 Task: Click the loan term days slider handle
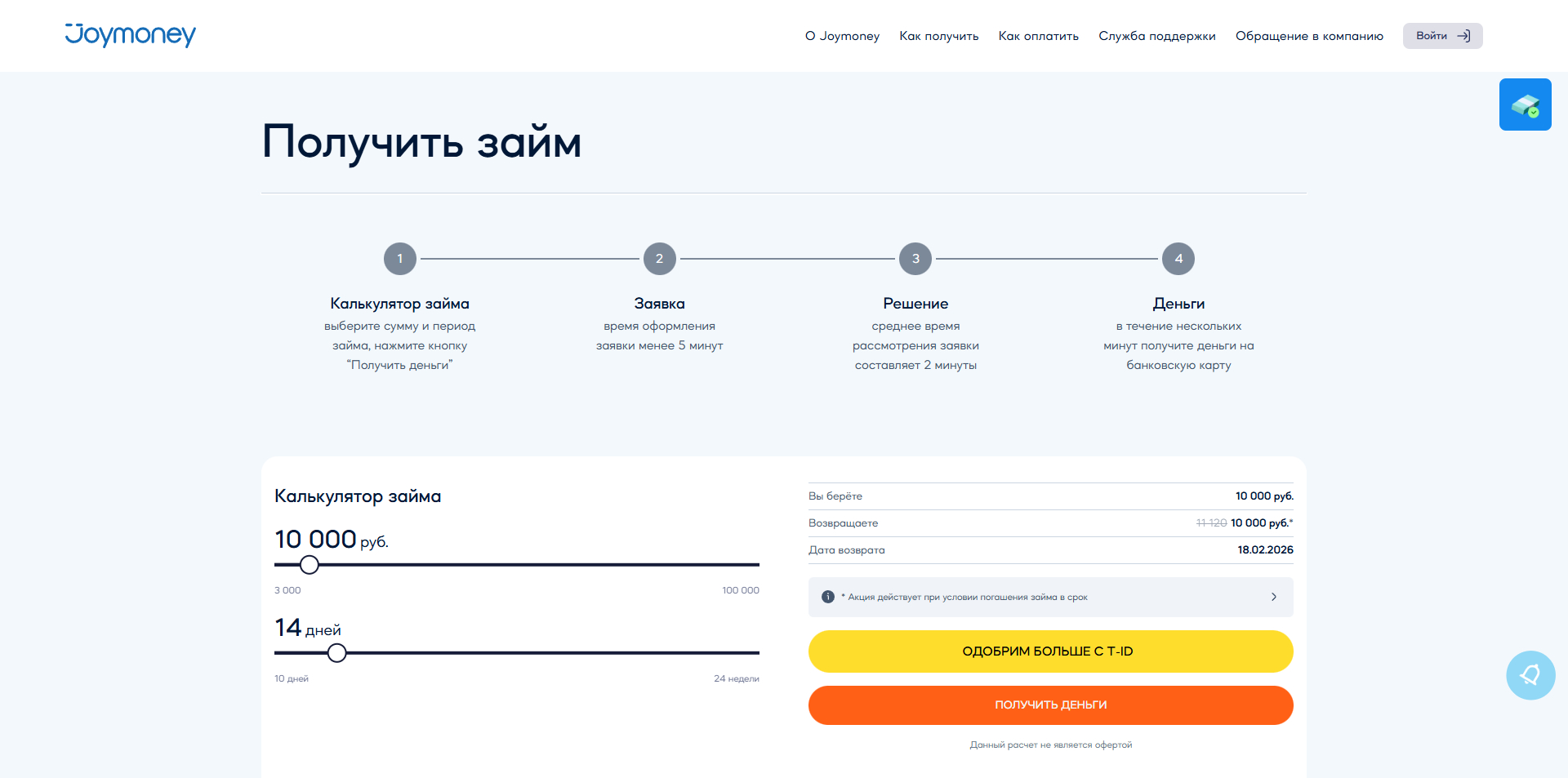(336, 652)
